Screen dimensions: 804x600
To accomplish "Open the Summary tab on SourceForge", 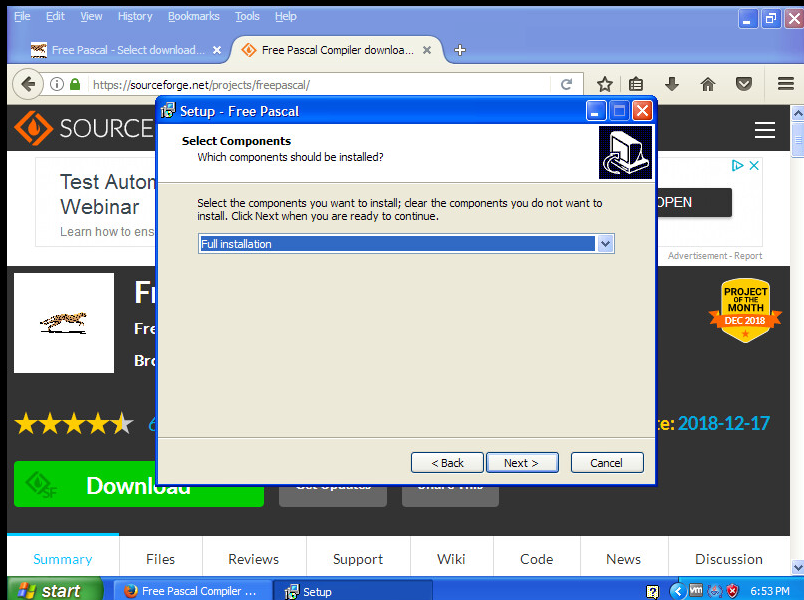I will point(63,559).
